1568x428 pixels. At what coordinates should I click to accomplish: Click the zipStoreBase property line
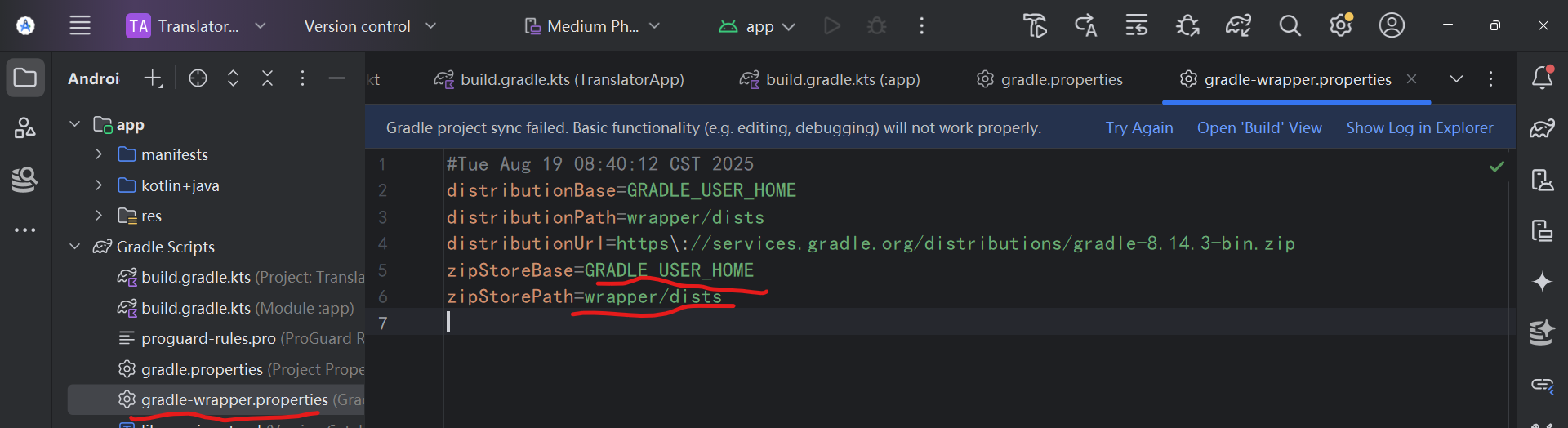tap(599, 270)
